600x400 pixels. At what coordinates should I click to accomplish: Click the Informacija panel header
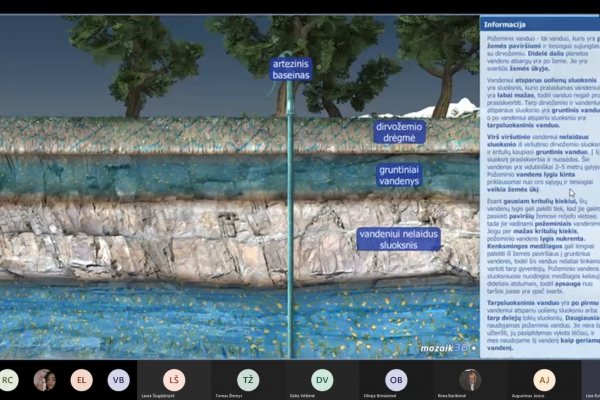[x=540, y=24]
